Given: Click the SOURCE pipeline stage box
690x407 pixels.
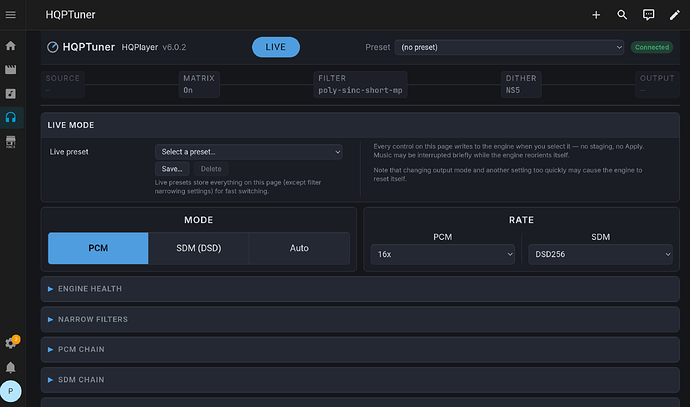Looking at the screenshot, I should coord(62,84).
